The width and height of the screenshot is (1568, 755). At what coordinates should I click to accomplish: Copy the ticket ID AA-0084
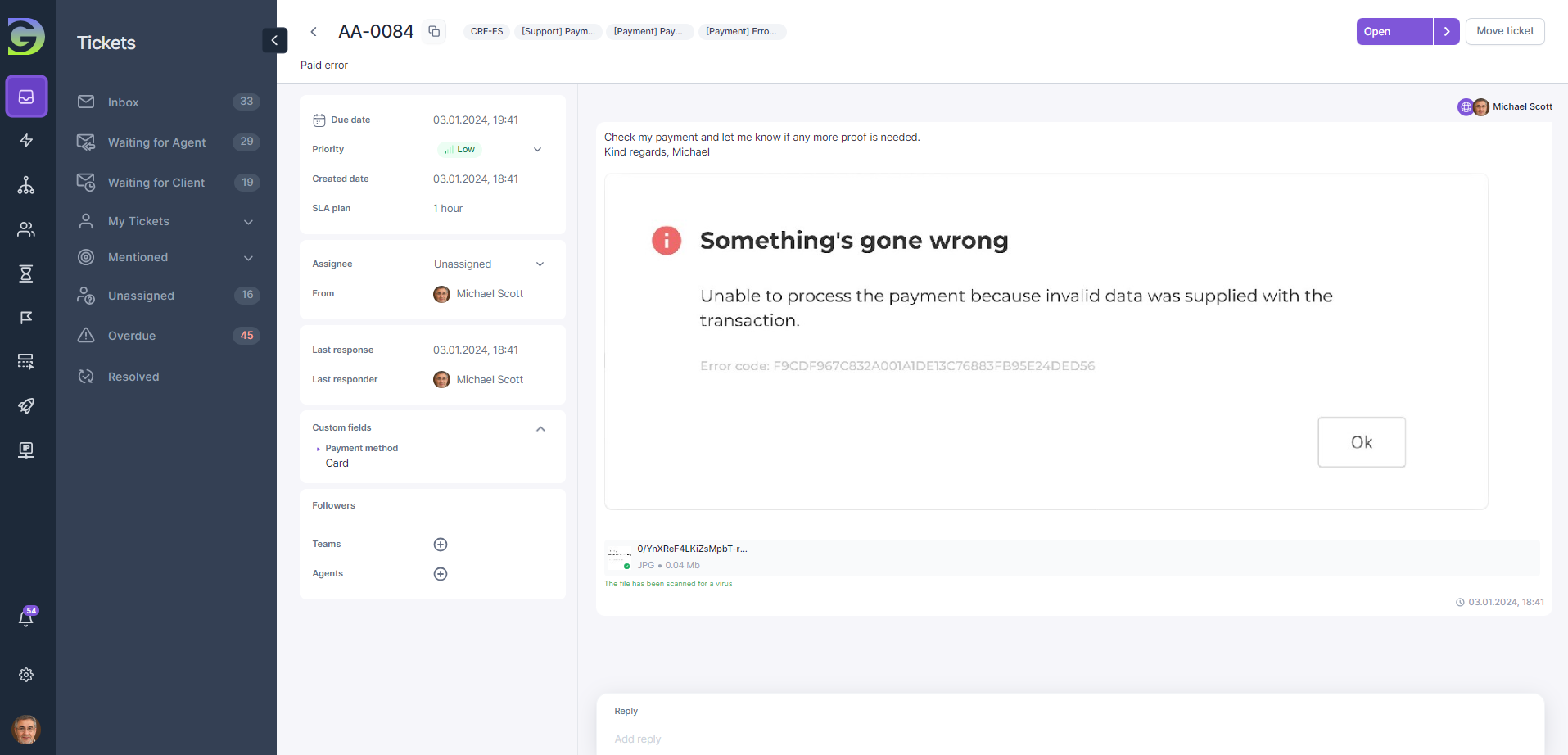pos(434,32)
